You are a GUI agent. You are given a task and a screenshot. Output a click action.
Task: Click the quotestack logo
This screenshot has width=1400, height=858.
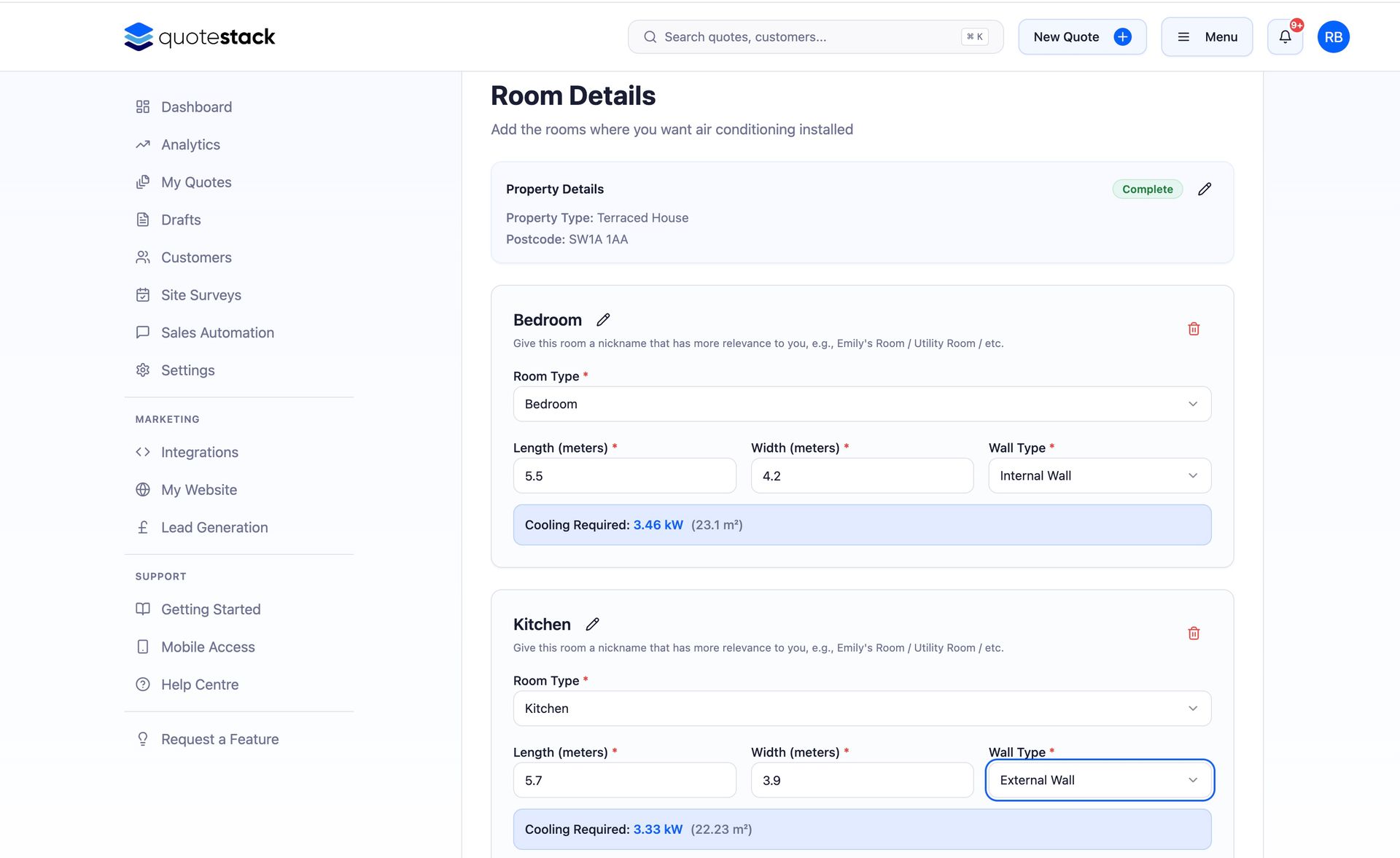pyautogui.click(x=200, y=37)
